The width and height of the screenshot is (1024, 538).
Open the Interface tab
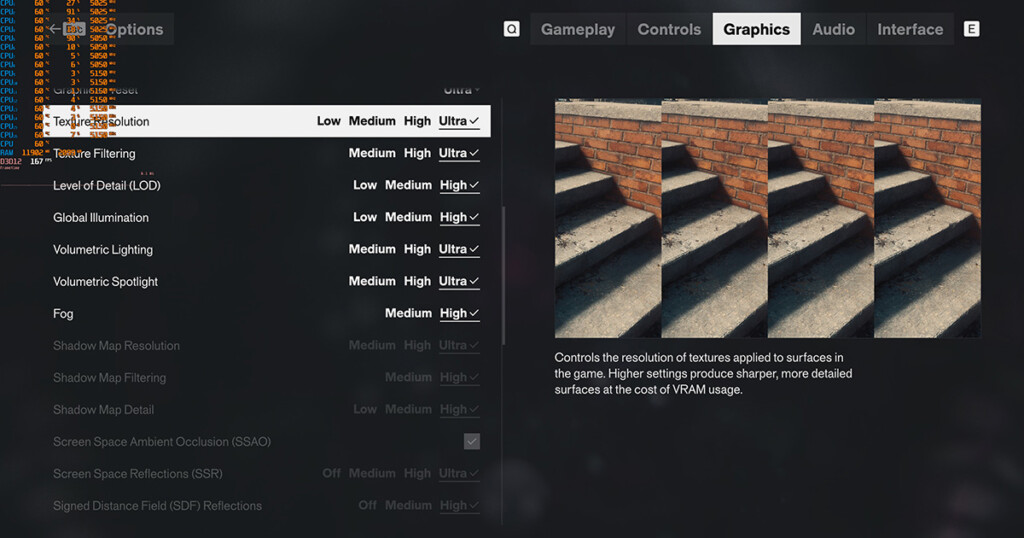(x=910, y=29)
